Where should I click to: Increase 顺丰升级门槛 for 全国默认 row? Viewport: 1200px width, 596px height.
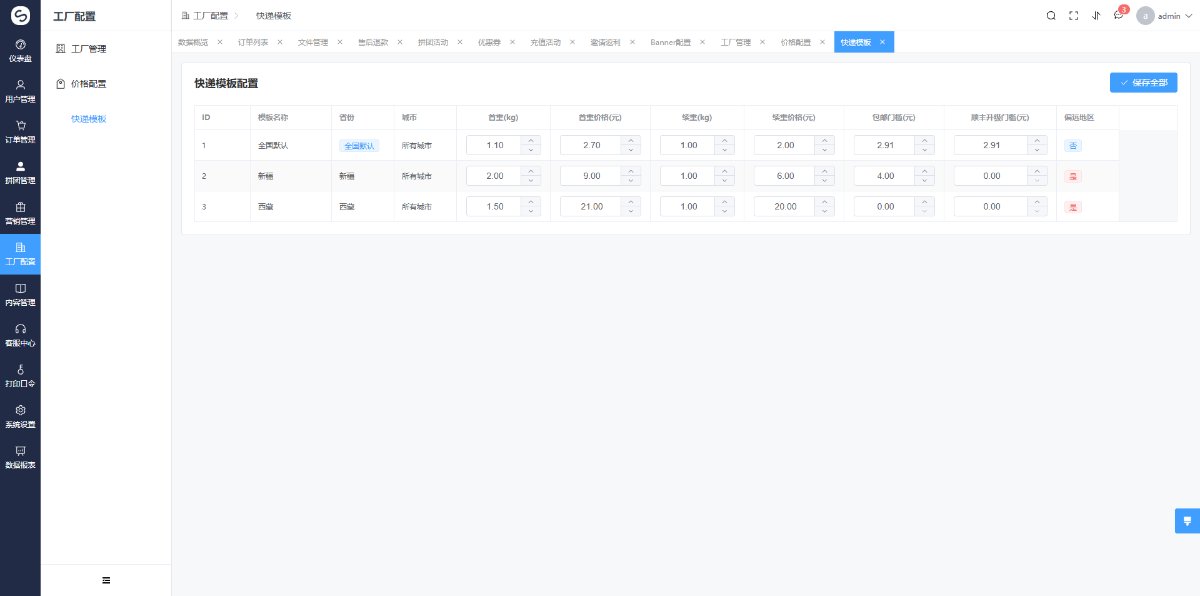1039,140
